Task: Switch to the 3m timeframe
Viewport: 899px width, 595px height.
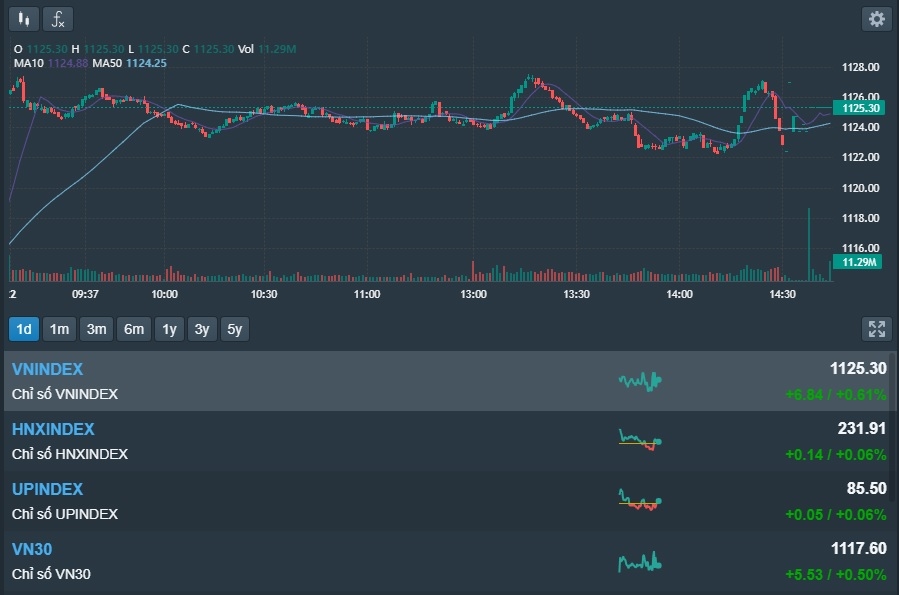Action: pyautogui.click(x=96, y=329)
